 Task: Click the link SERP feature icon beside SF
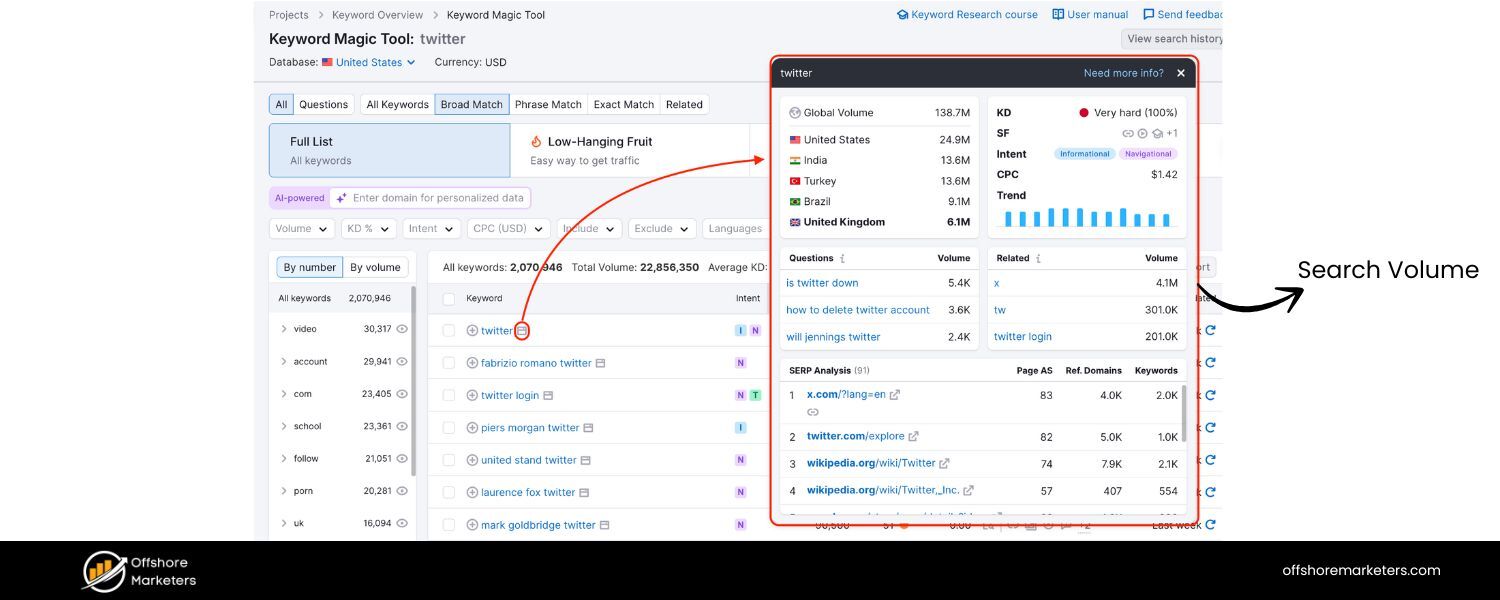(x=1128, y=133)
